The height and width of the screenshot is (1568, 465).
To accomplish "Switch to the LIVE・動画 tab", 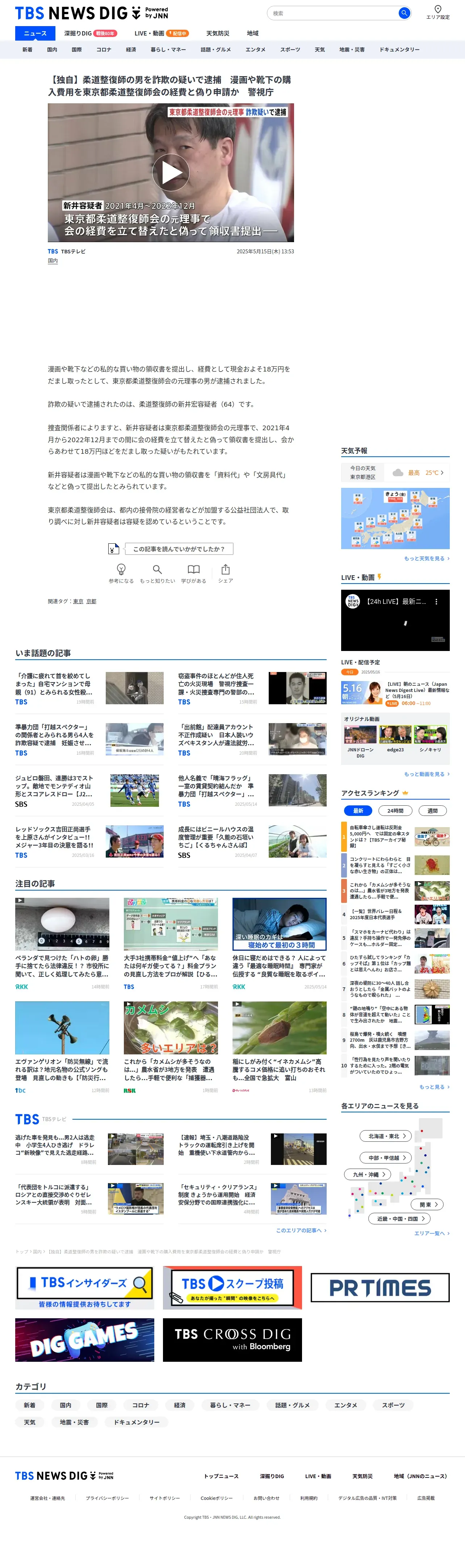I will (x=162, y=33).
